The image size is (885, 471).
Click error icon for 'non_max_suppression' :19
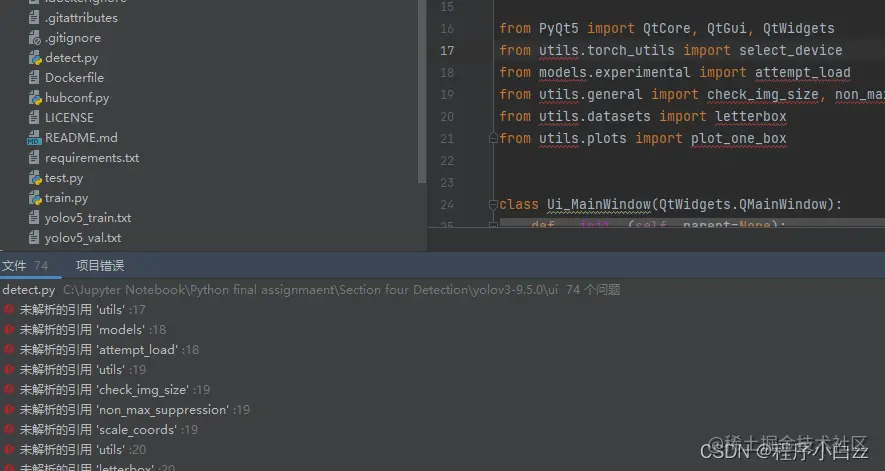coord(8,409)
